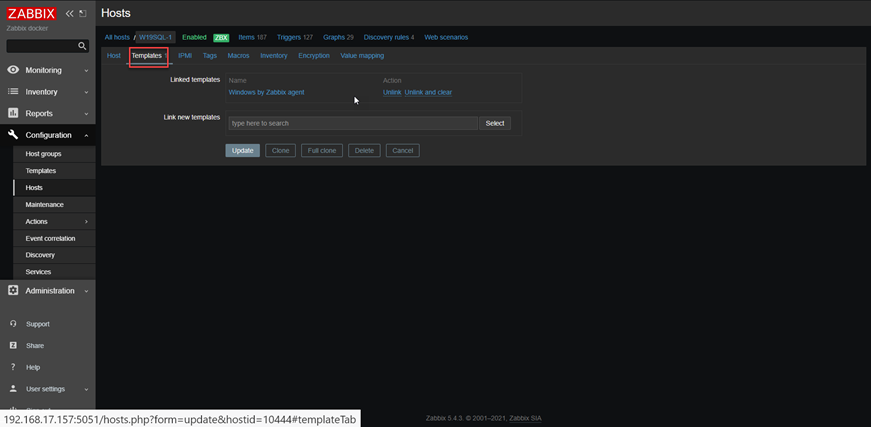Click the Select templates button
The width and height of the screenshot is (871, 427).
[x=495, y=123]
